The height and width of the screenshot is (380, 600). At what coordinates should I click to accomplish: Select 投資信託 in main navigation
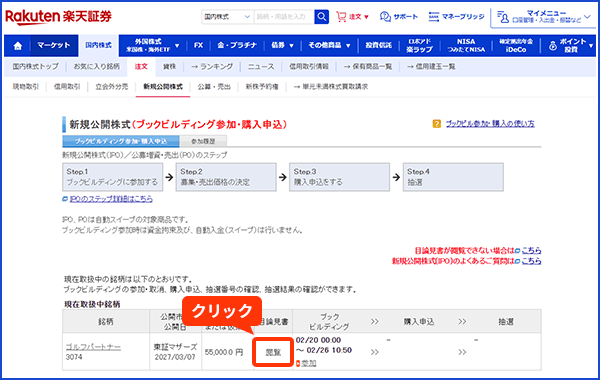coord(378,46)
